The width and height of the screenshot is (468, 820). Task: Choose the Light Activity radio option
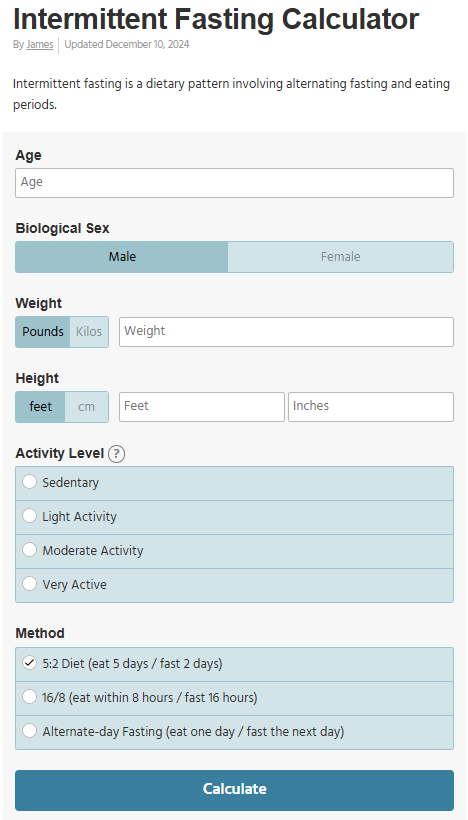coord(234,517)
